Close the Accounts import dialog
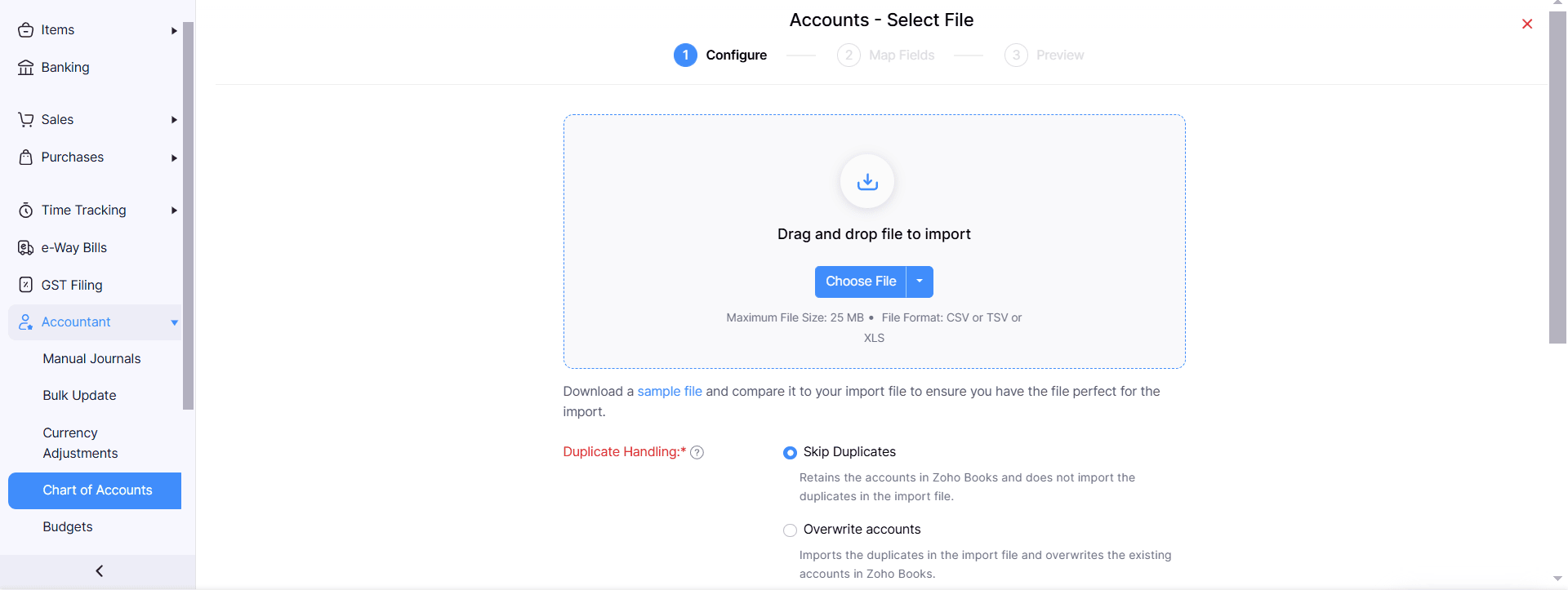 1527,24
